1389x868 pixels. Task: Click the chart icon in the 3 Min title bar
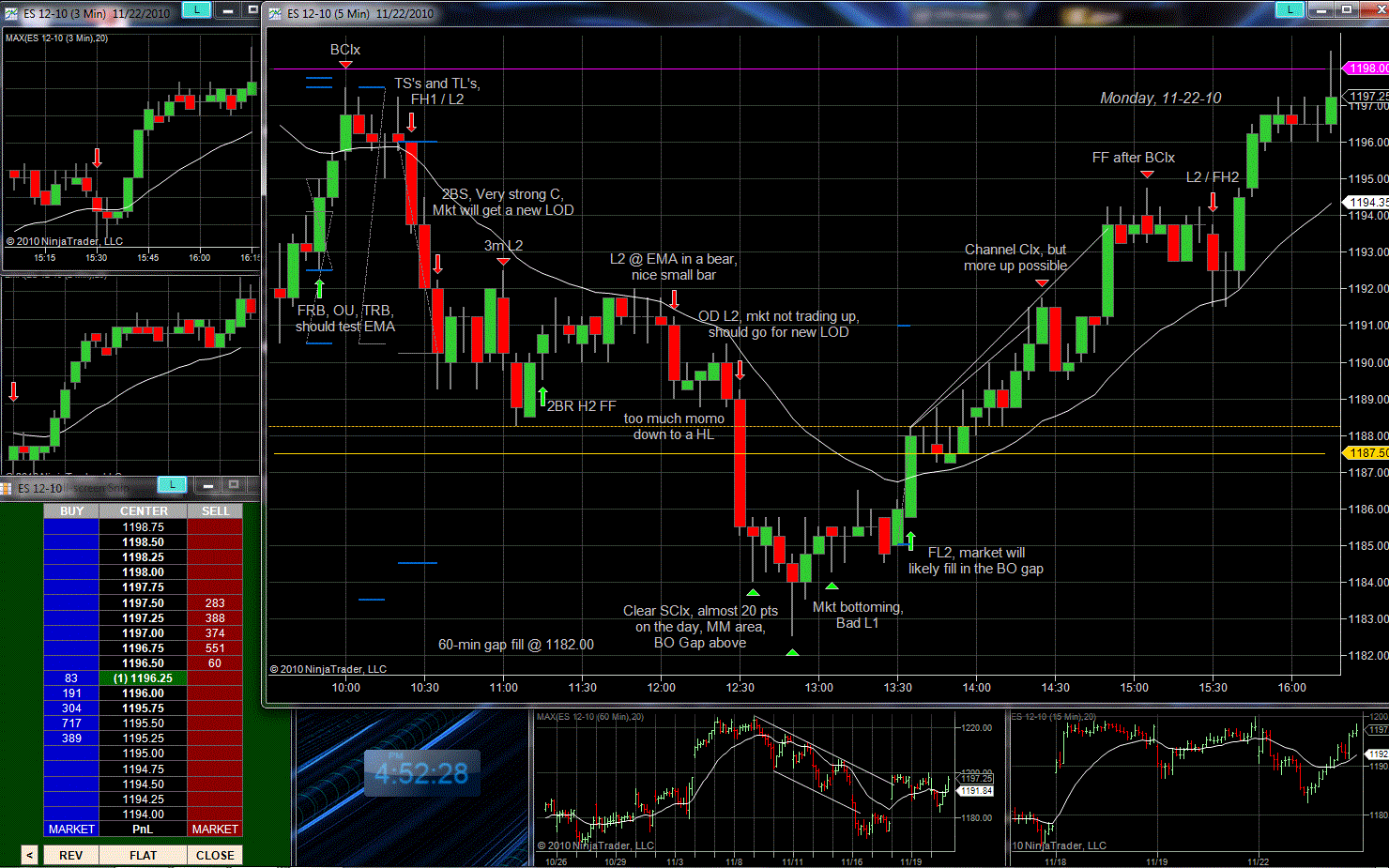click(11, 13)
